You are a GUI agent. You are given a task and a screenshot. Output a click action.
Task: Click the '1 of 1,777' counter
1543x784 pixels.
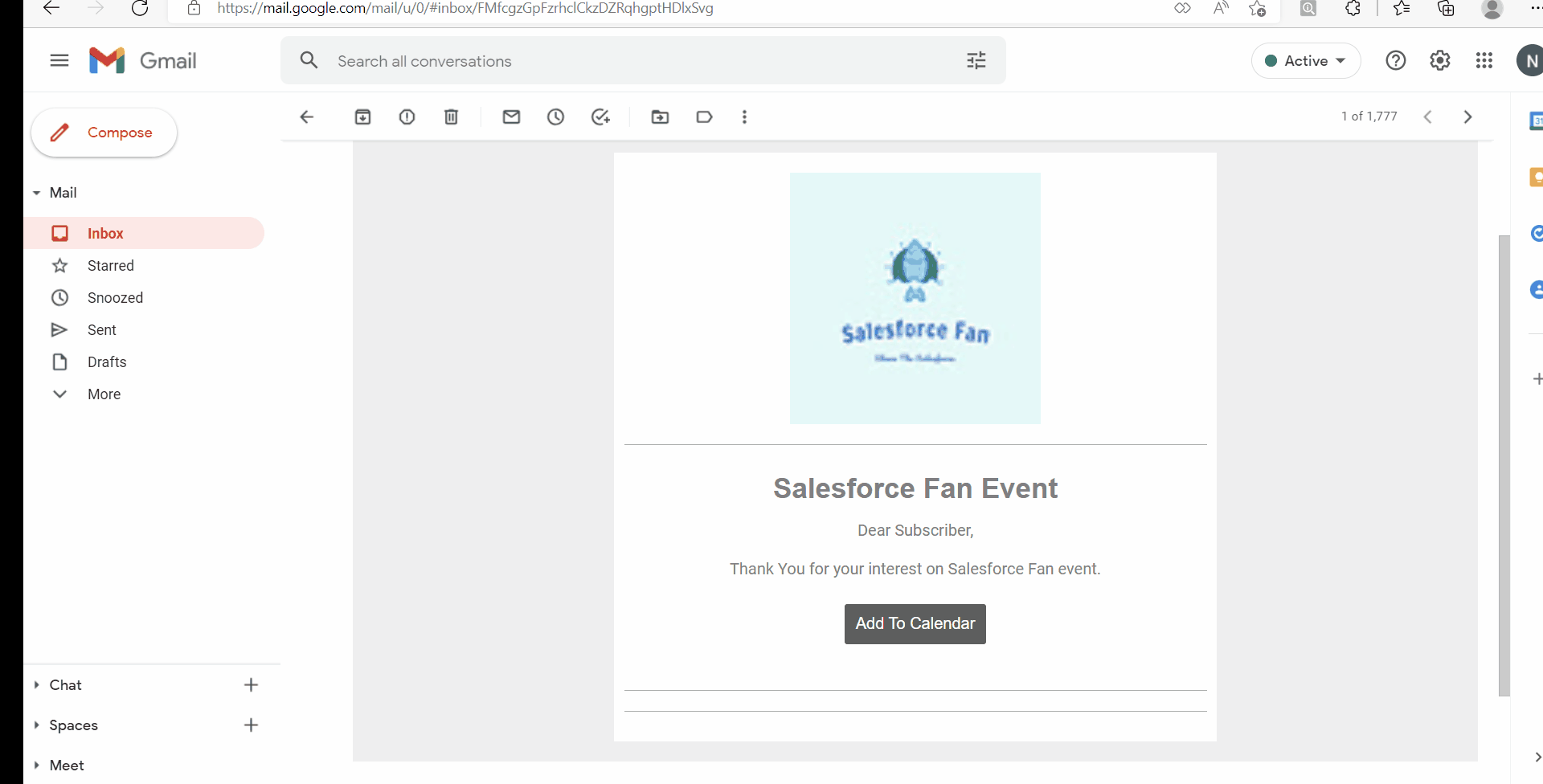1369,116
